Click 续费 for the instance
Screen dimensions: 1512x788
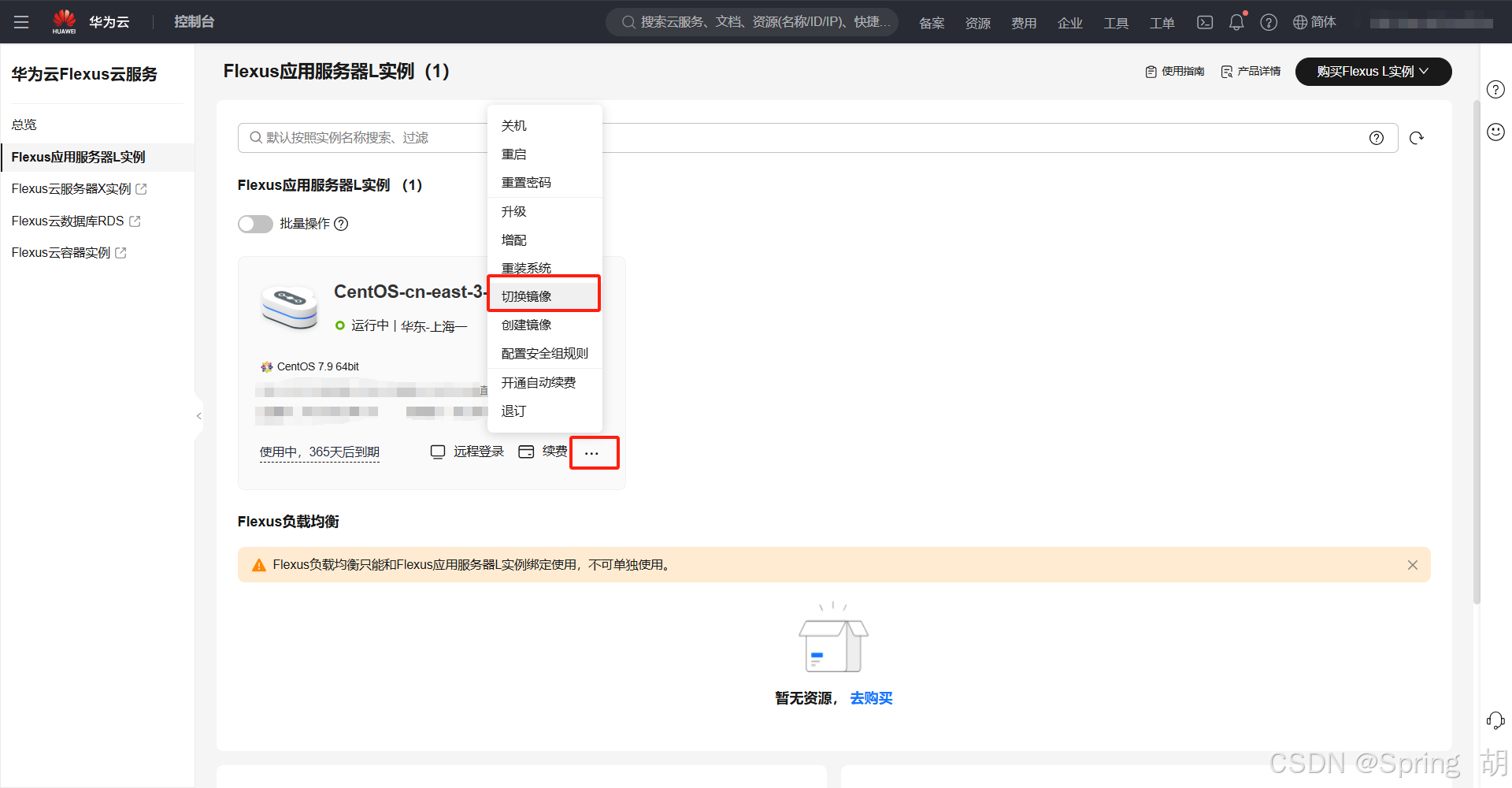click(543, 452)
